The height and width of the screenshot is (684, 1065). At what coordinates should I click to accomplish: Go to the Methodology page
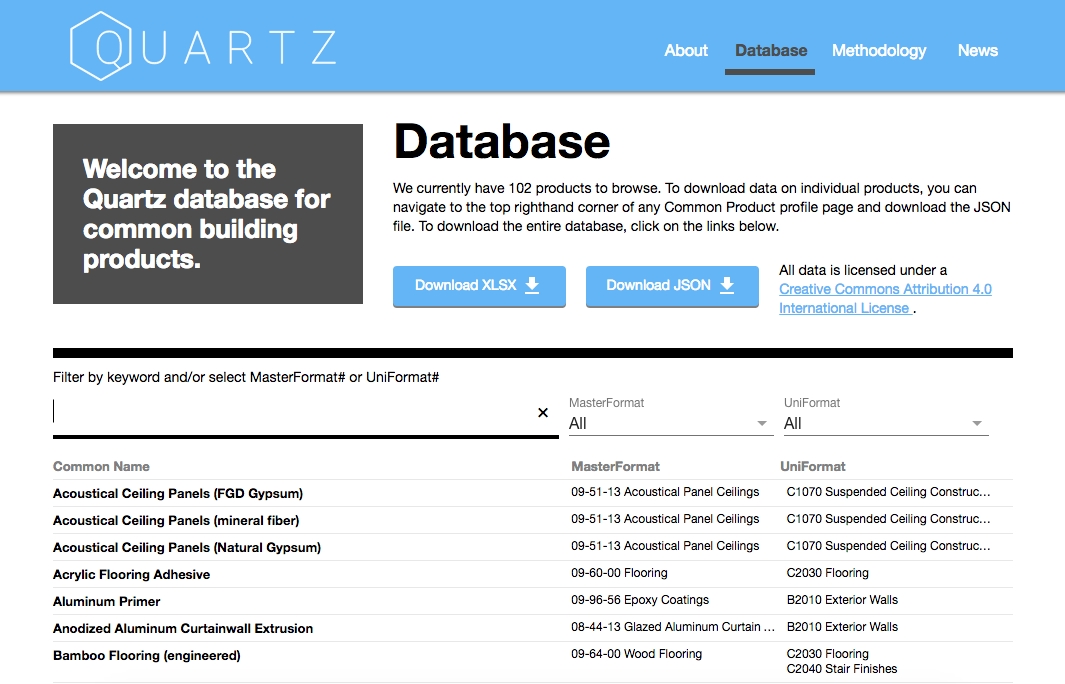878,50
